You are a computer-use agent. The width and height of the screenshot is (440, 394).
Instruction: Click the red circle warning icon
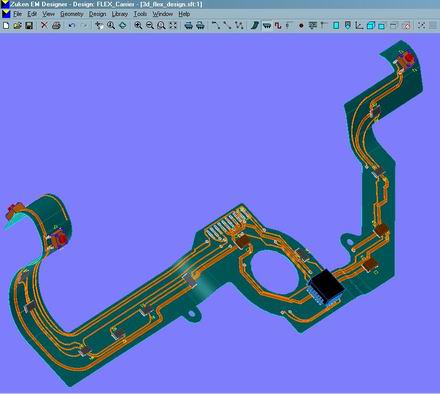coord(406,25)
